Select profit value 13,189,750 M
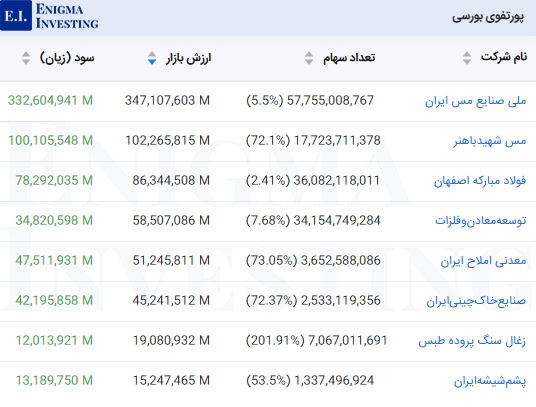Image resolution: width=536 pixels, height=407 pixels. click(x=54, y=380)
